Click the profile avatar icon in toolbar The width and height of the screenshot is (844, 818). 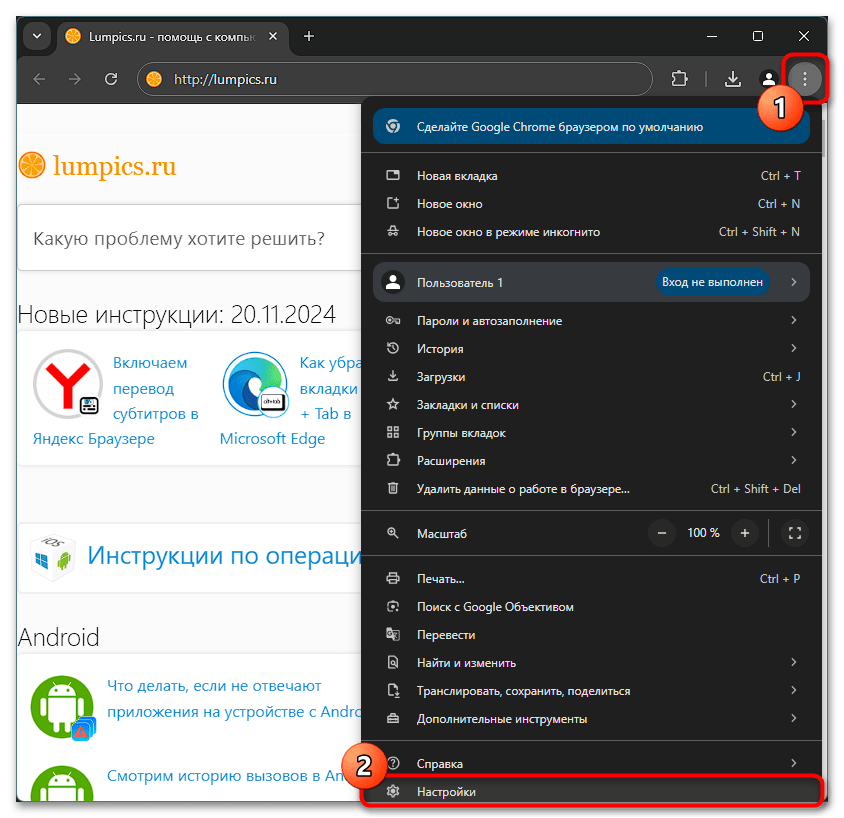(x=769, y=79)
